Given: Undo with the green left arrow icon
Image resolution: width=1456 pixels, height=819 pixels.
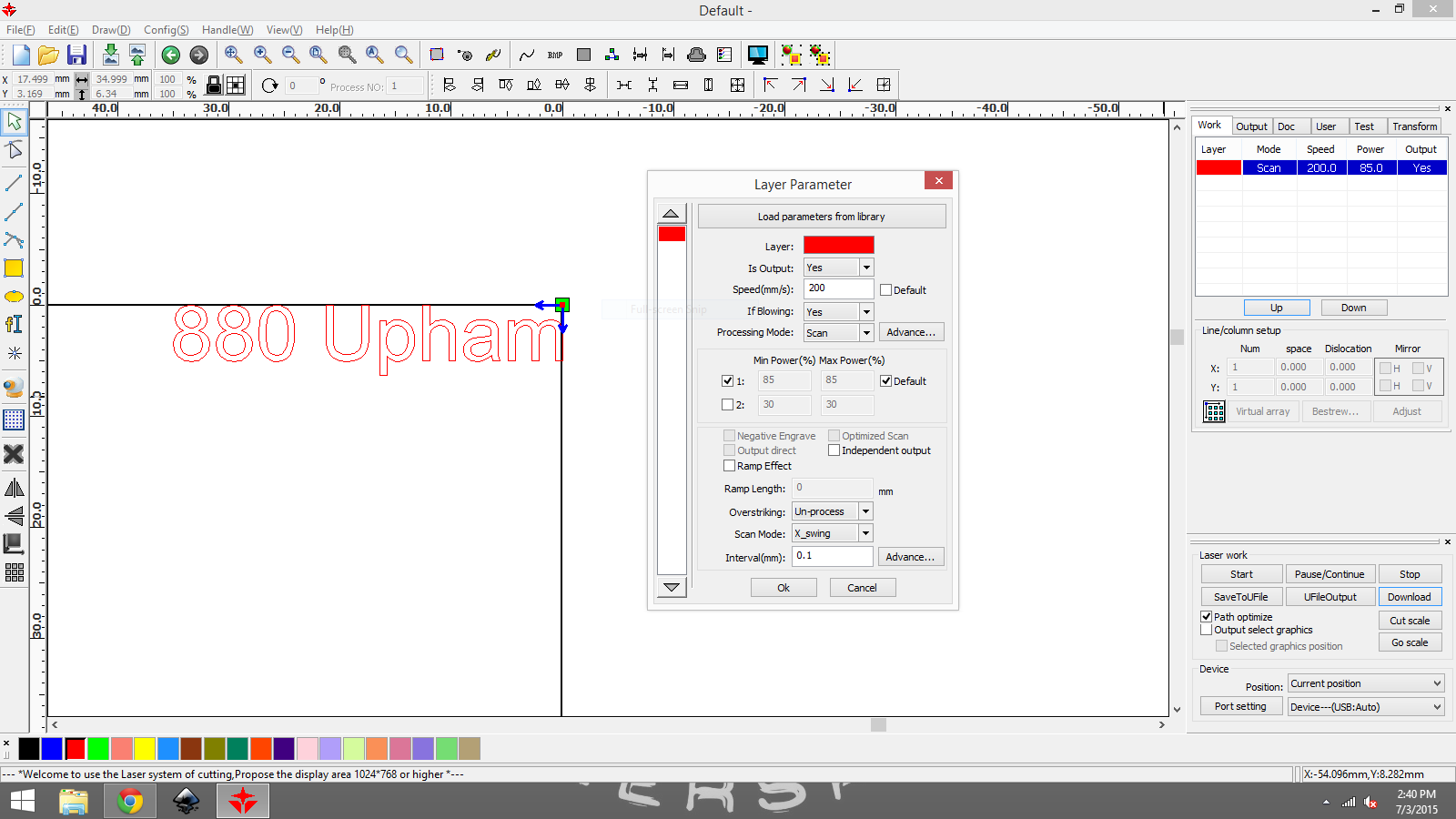Looking at the screenshot, I should click(x=171, y=55).
